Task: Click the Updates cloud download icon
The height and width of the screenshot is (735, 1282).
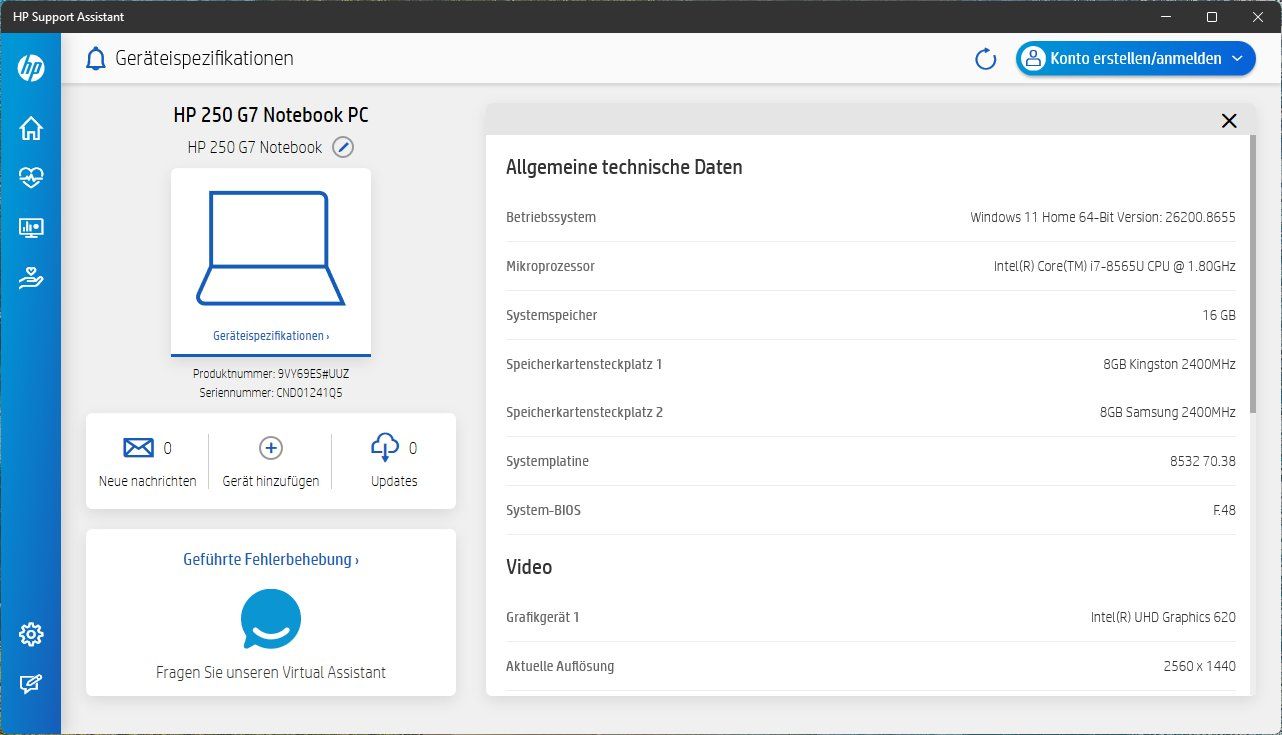Action: click(x=385, y=447)
